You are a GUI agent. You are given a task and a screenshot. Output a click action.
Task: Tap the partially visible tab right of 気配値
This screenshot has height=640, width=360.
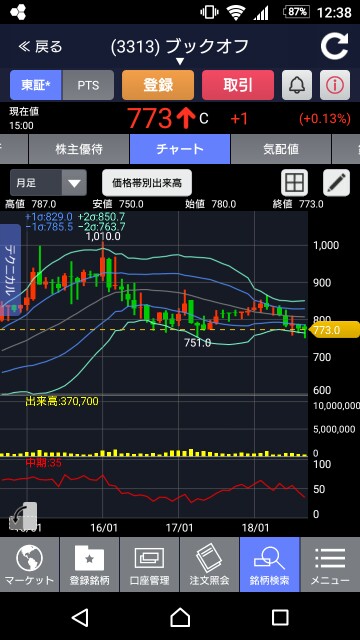pyautogui.click(x=346, y=149)
